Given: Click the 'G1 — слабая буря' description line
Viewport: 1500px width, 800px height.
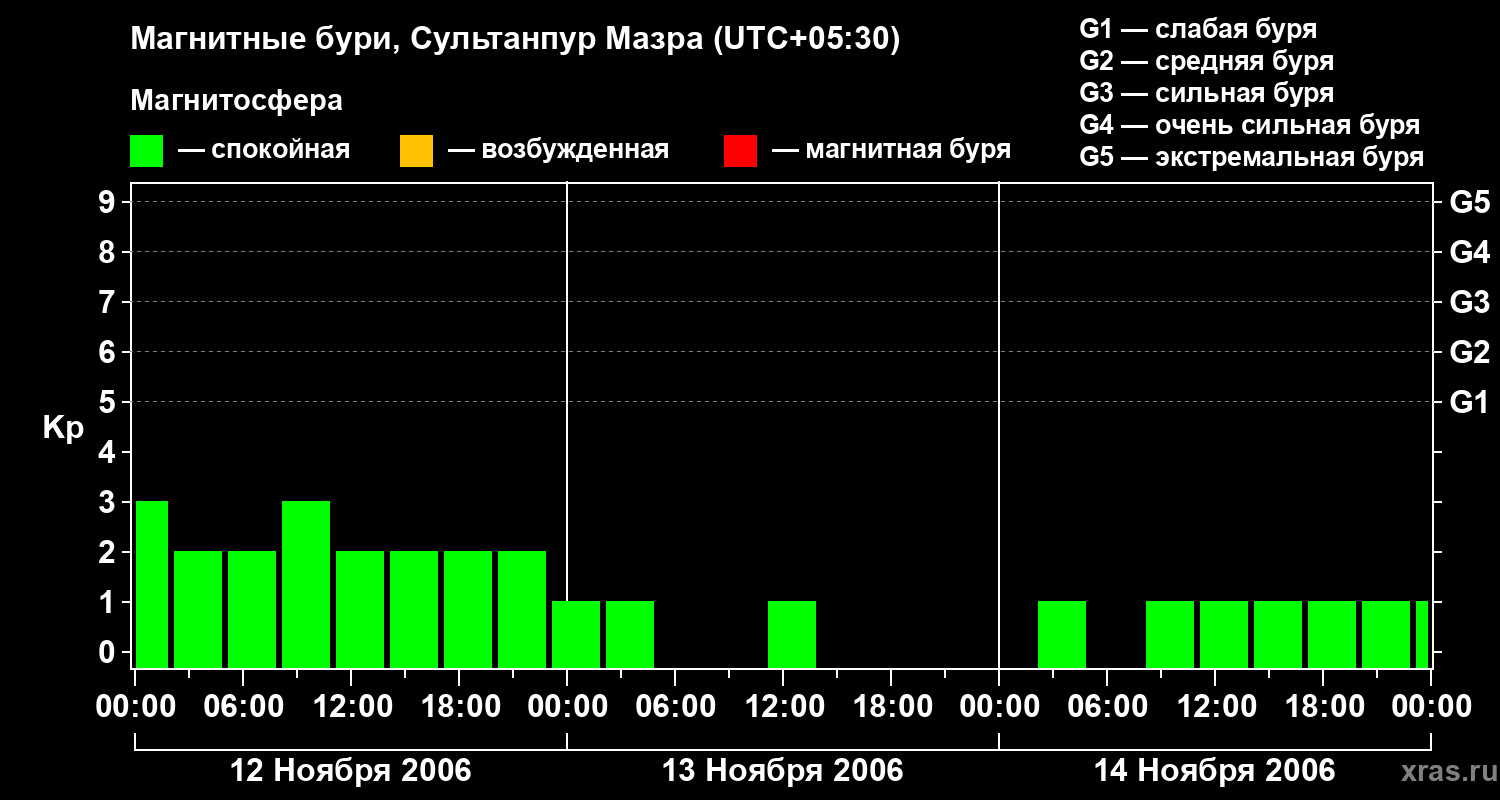Looking at the screenshot, I should click(1198, 29).
